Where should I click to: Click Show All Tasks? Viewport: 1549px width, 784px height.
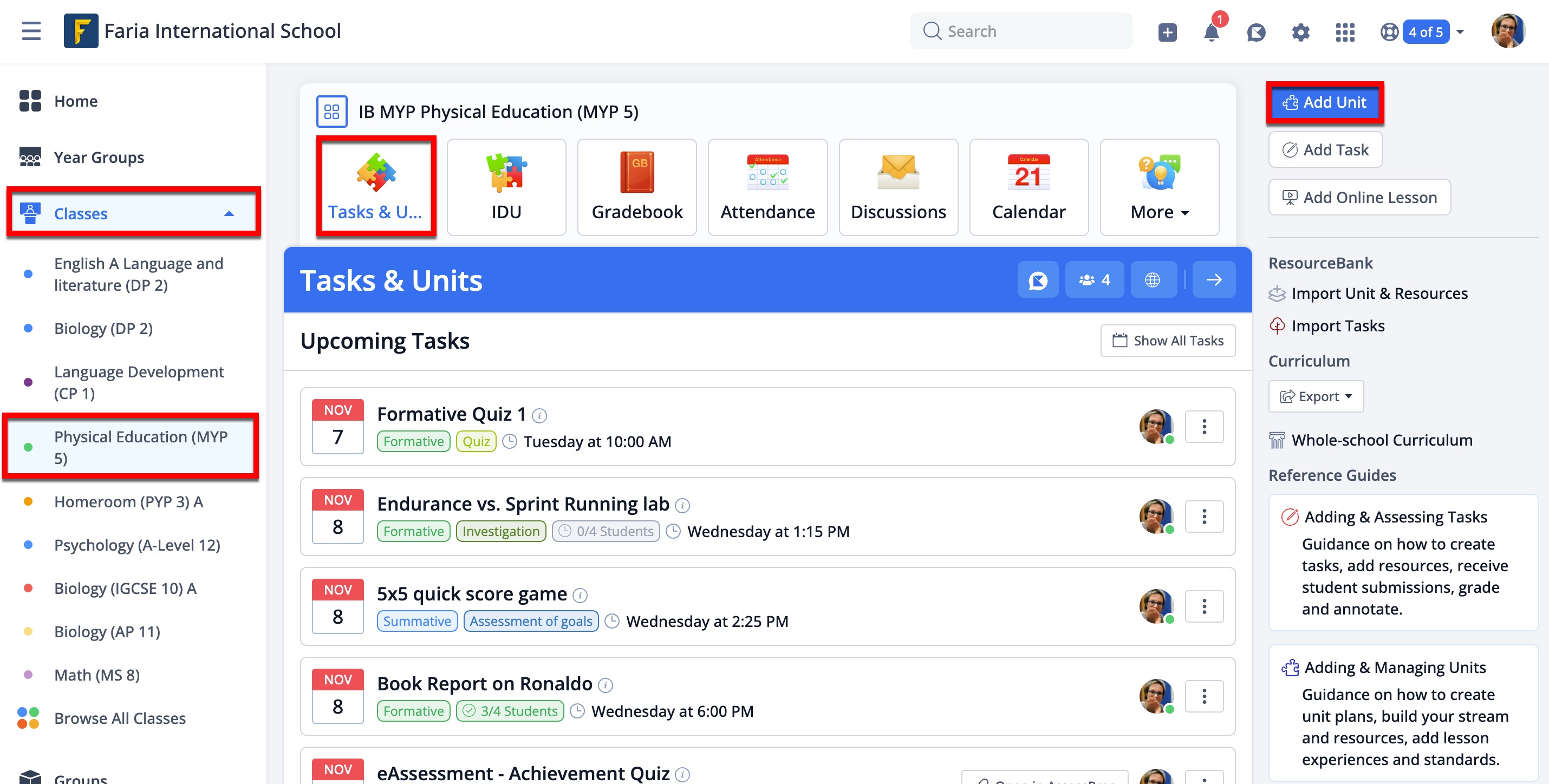point(1167,341)
